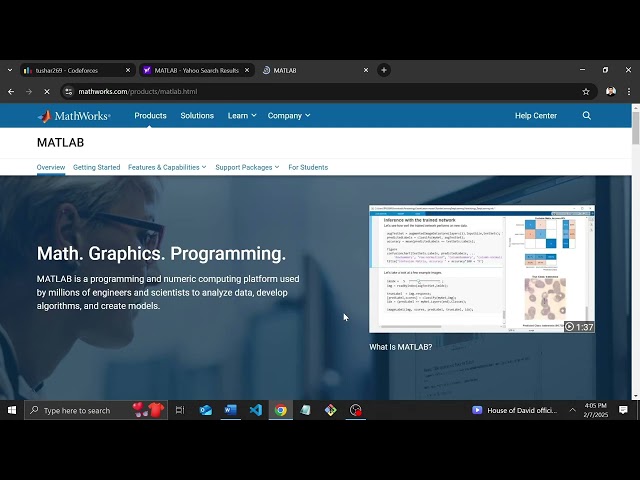Open the site search magnifier icon

[x=587, y=116]
